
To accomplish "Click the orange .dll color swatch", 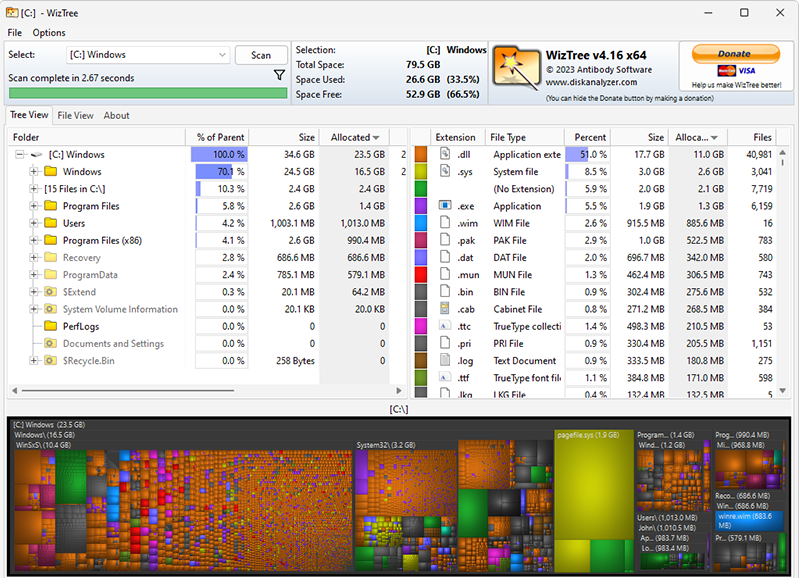I will [x=420, y=154].
